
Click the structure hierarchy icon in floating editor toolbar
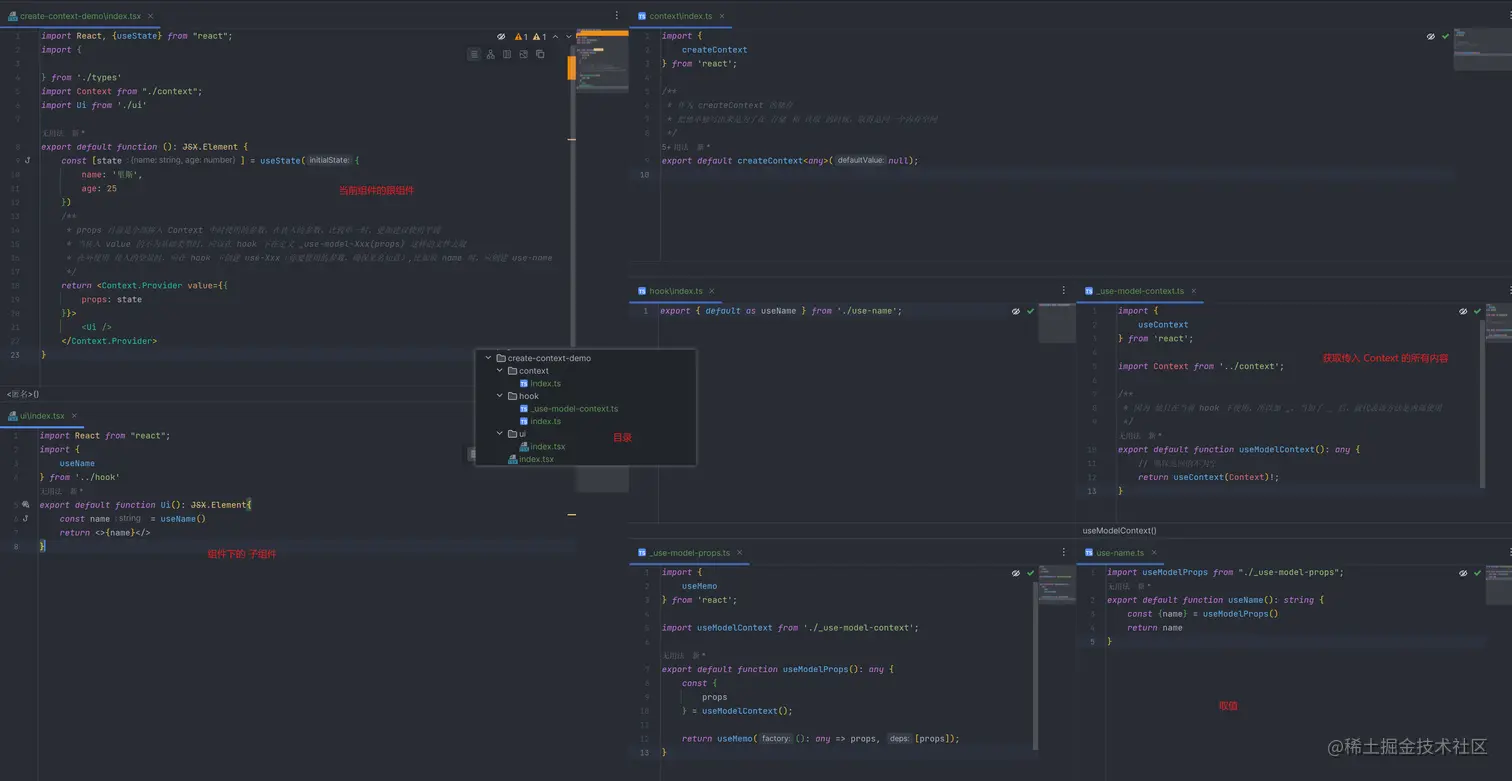pos(490,54)
